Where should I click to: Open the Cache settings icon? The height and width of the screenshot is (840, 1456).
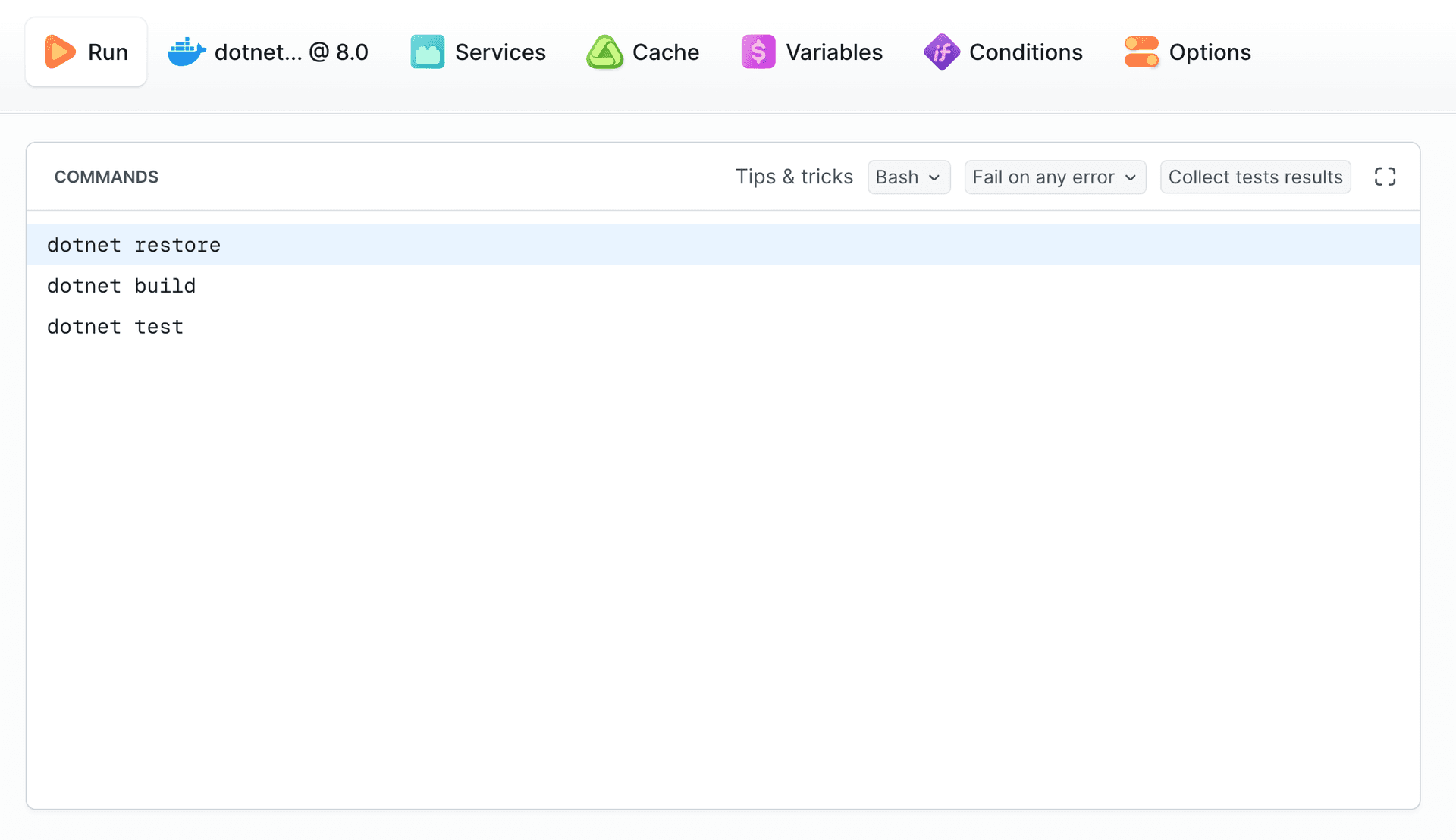pyautogui.click(x=605, y=52)
